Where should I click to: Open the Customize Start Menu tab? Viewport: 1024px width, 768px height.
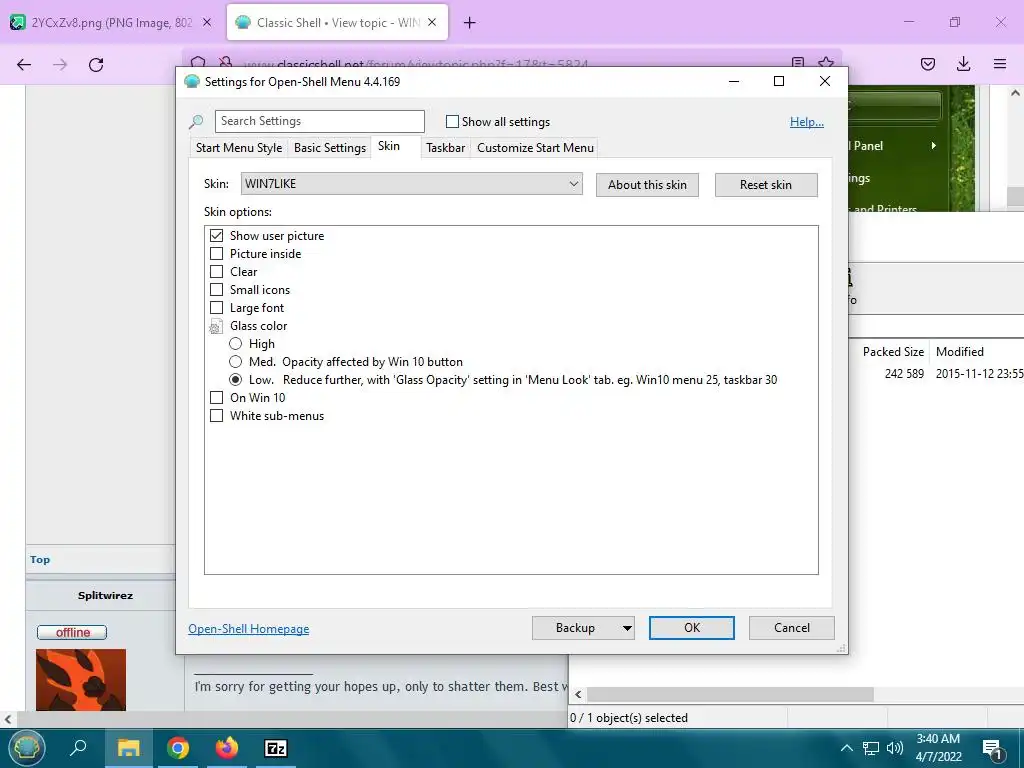[x=536, y=148]
